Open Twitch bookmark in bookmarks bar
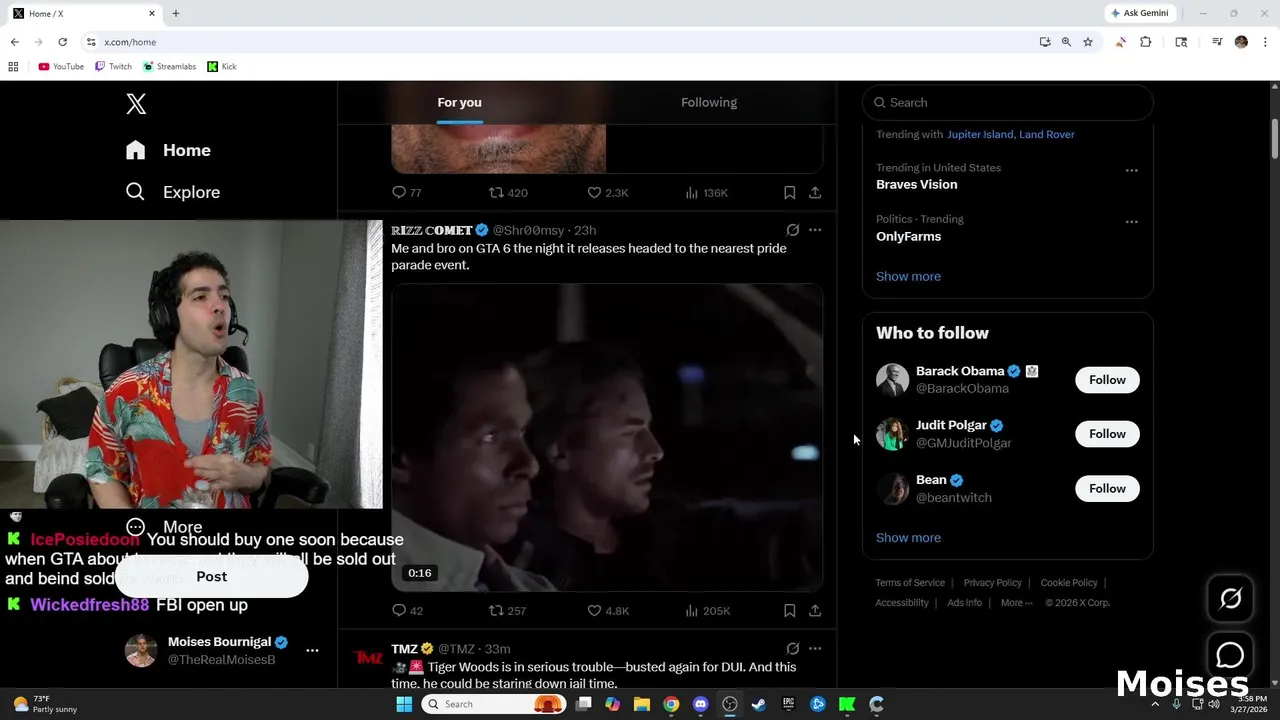 click(x=113, y=66)
